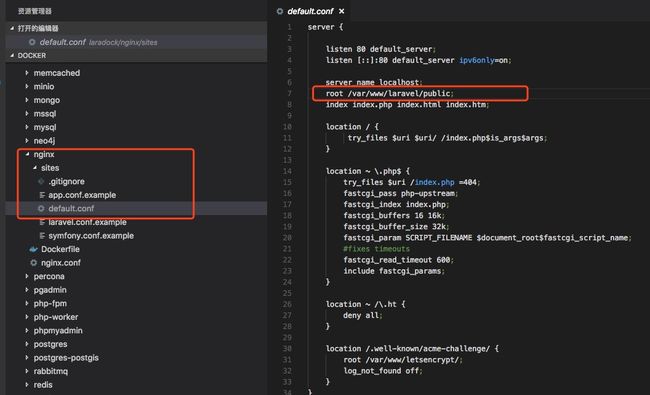Image resolution: width=650 pixels, height=395 pixels.
Task: Click the try_files $uri $uri/ line
Action: pyautogui.click(x=447, y=138)
